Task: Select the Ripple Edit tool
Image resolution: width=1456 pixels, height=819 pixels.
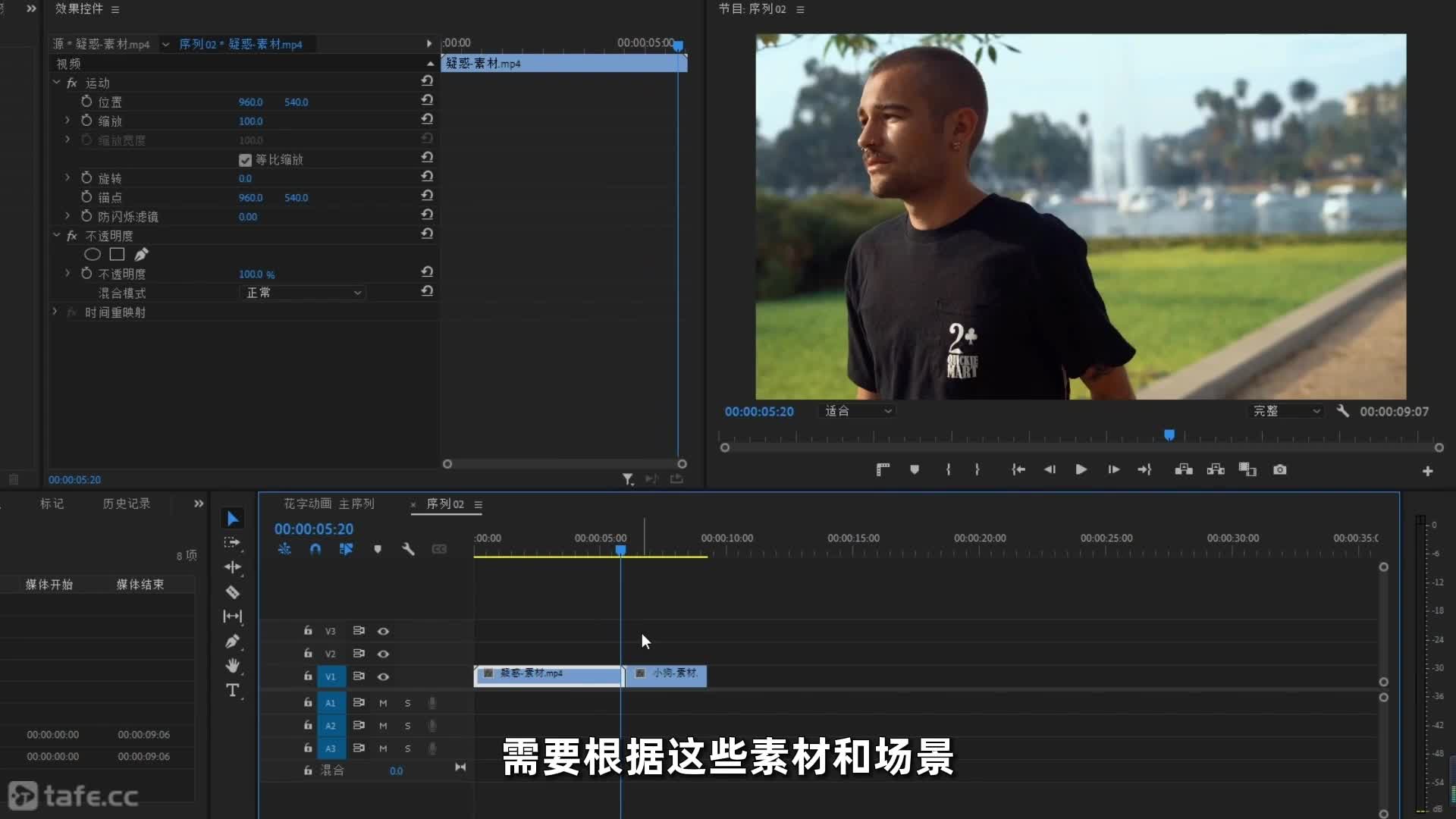Action: 233,567
